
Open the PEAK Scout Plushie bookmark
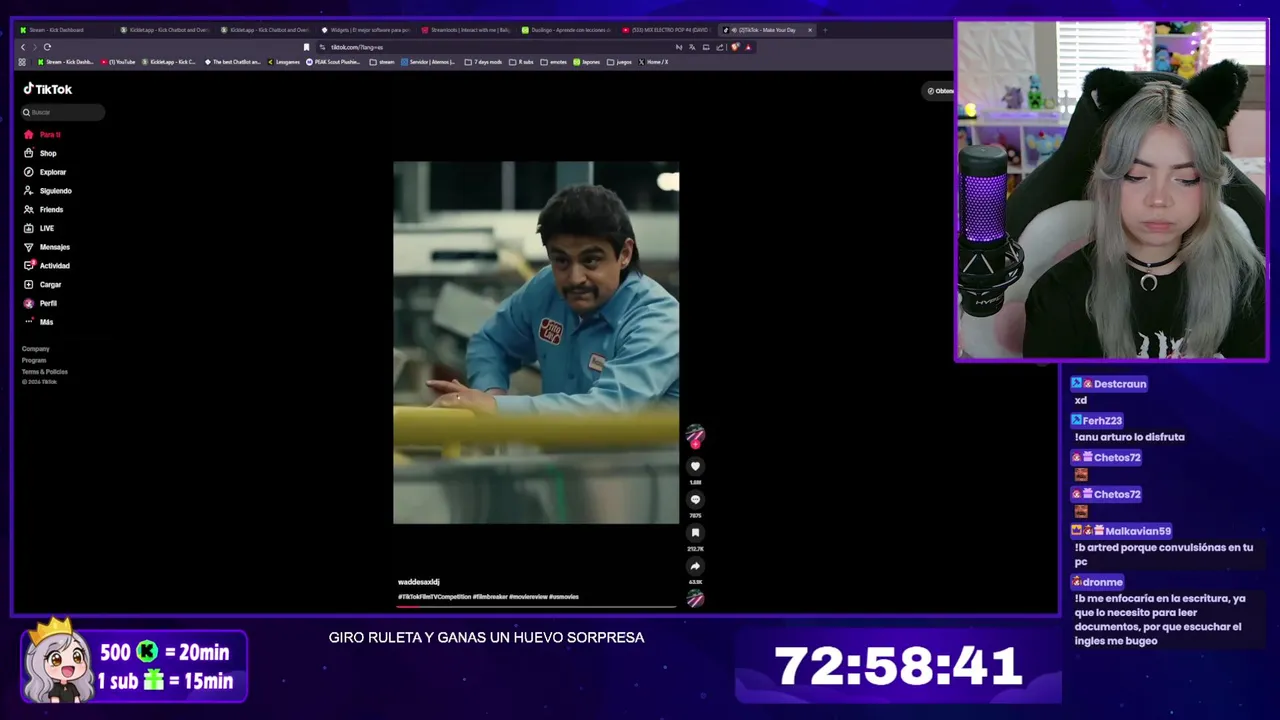pos(333,62)
